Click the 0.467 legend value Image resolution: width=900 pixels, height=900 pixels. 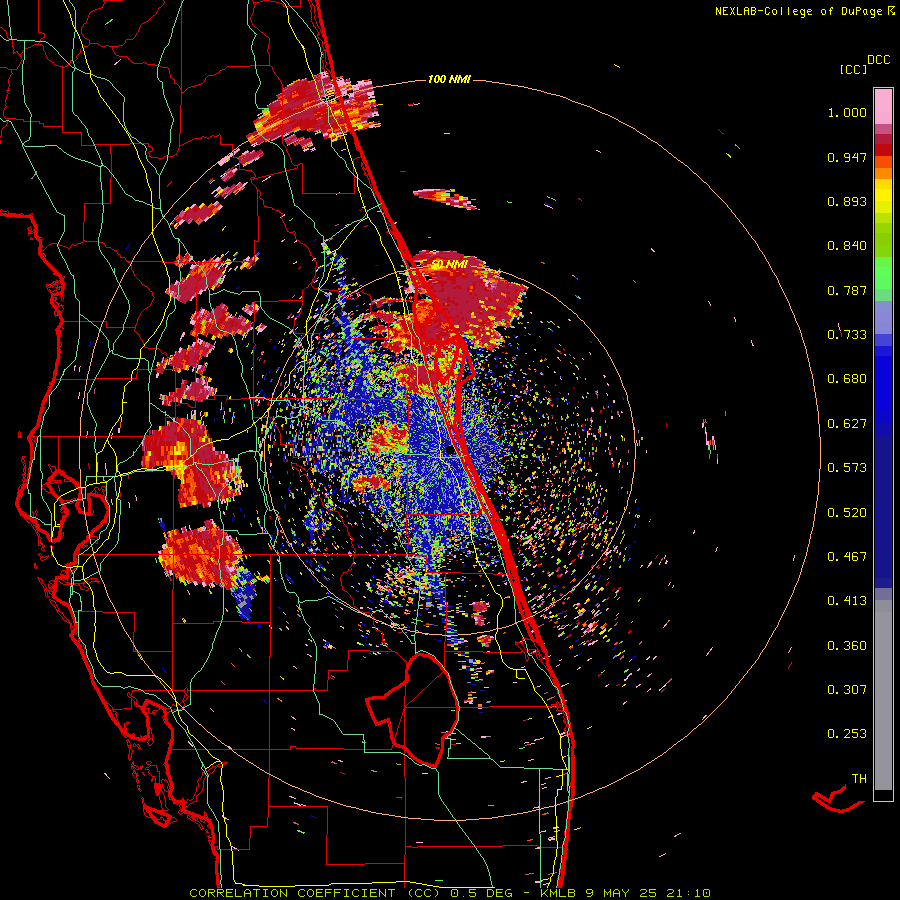[847, 557]
